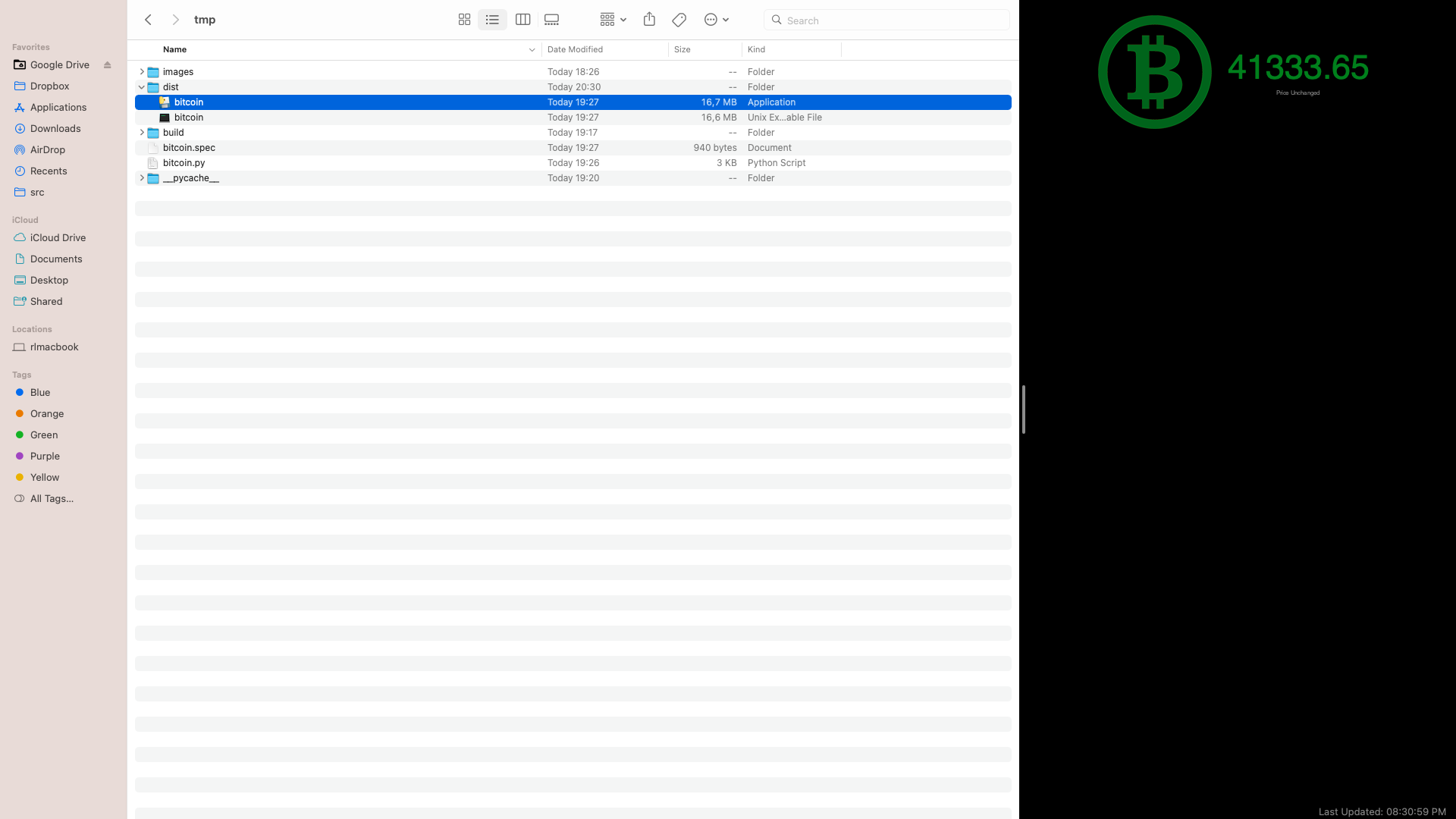Select the Orange tag

tap(46, 414)
